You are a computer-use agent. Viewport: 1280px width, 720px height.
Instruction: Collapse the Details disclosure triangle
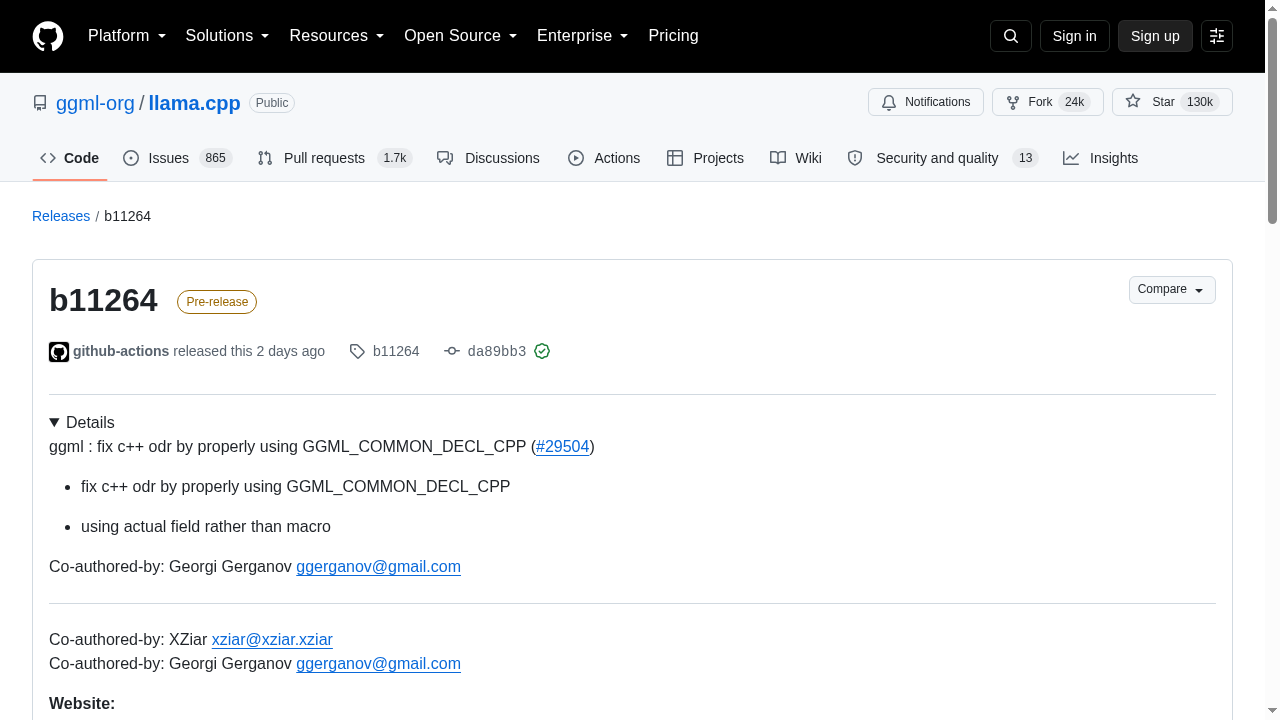54,423
